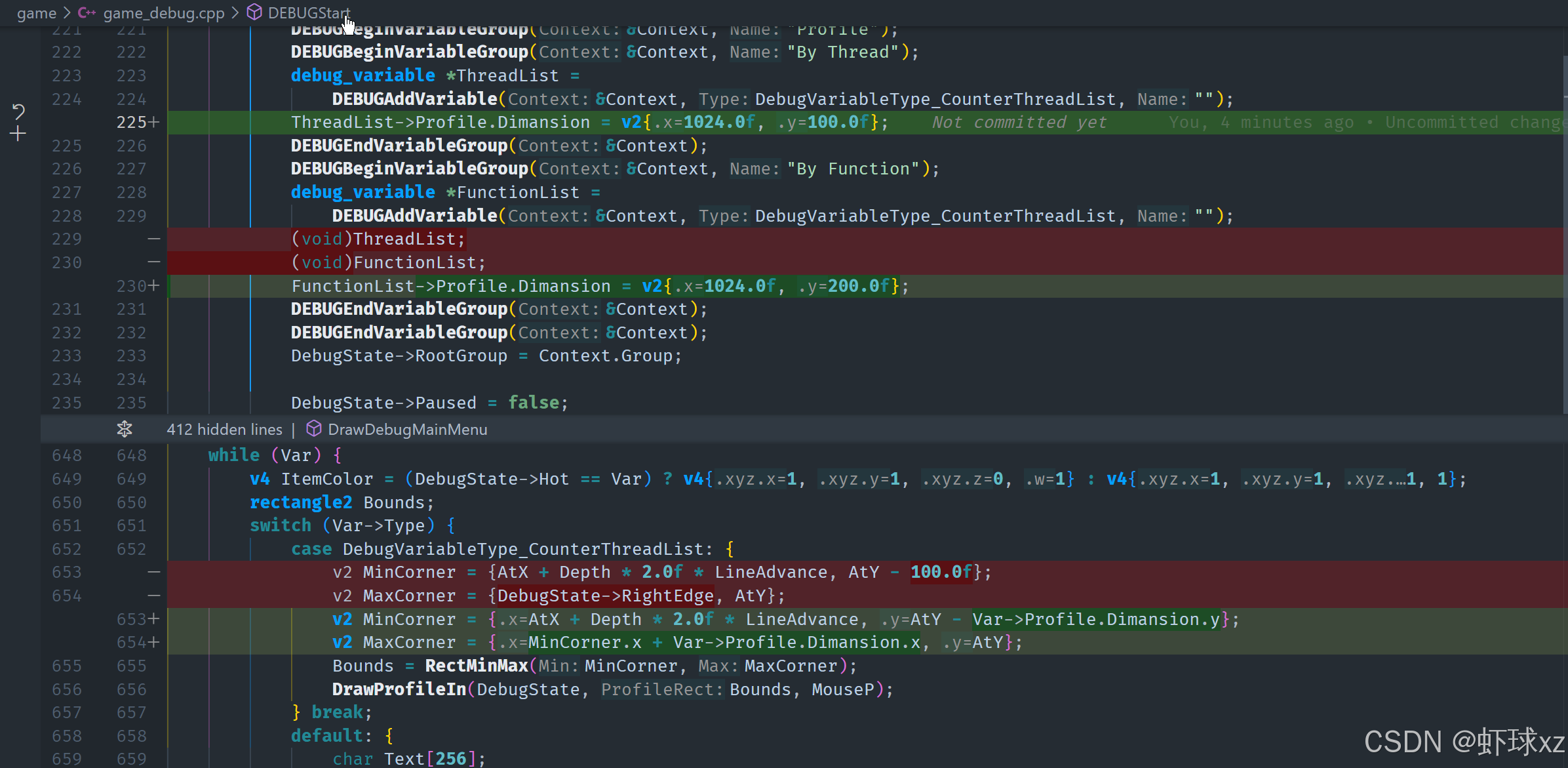Click the minus marker on removed line 229

pyautogui.click(x=154, y=239)
